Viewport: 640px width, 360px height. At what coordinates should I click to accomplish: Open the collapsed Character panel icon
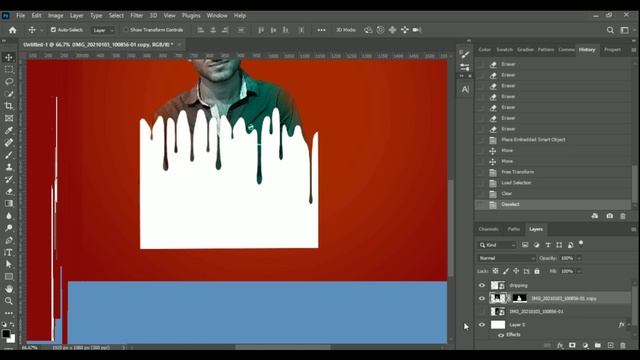click(465, 89)
